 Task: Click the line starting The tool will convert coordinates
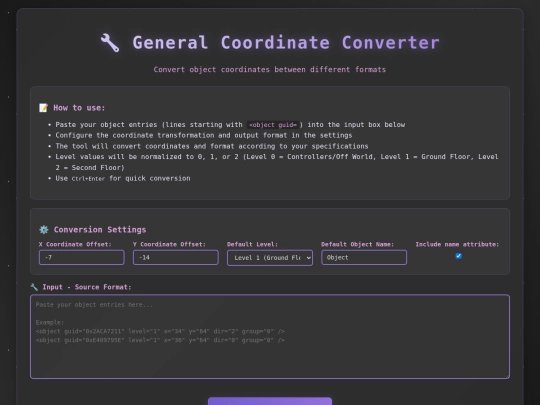pyautogui.click(x=212, y=146)
